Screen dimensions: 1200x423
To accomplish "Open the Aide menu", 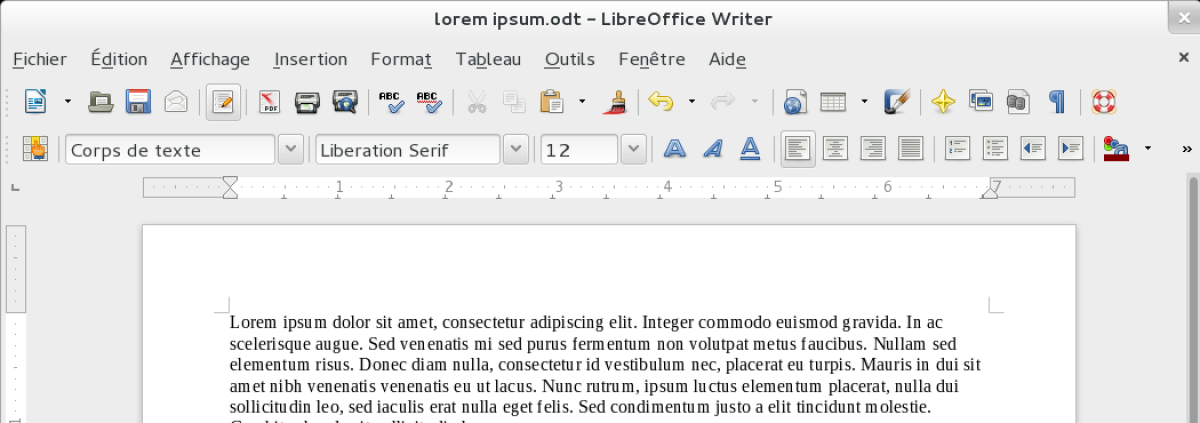I will click(727, 59).
